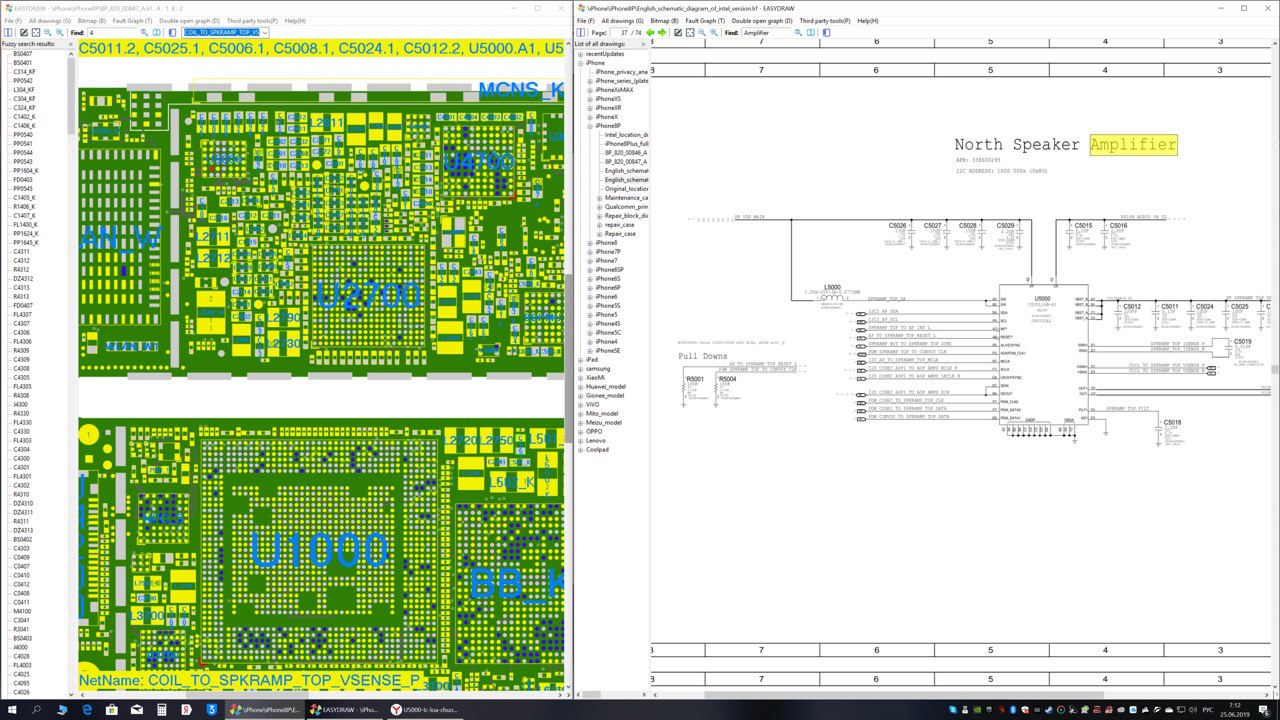The image size is (1280, 720).
Task: Click the open-book icon in right window toolbar
Action: point(811,33)
